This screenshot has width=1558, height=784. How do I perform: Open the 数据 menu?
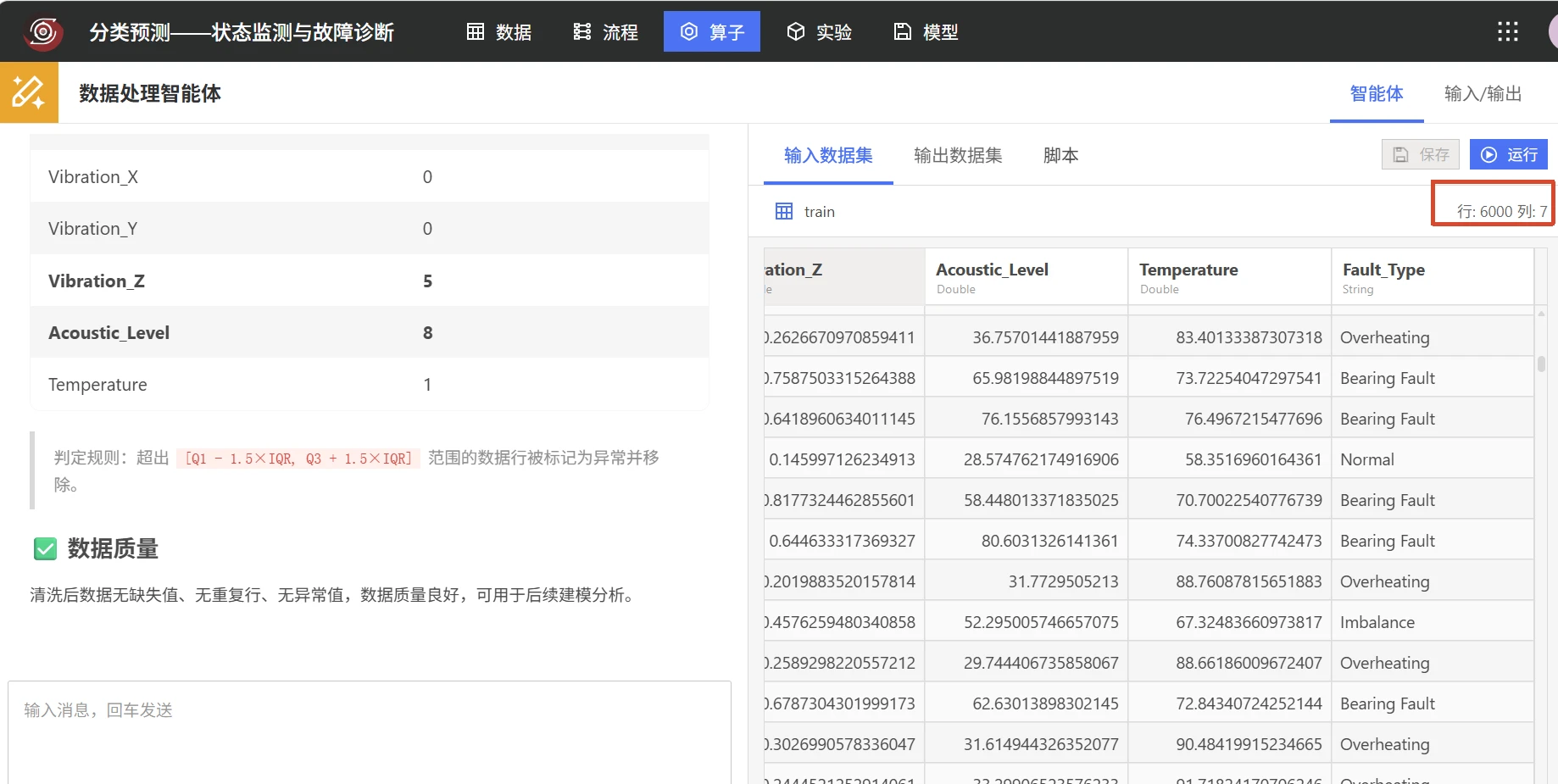tap(499, 32)
